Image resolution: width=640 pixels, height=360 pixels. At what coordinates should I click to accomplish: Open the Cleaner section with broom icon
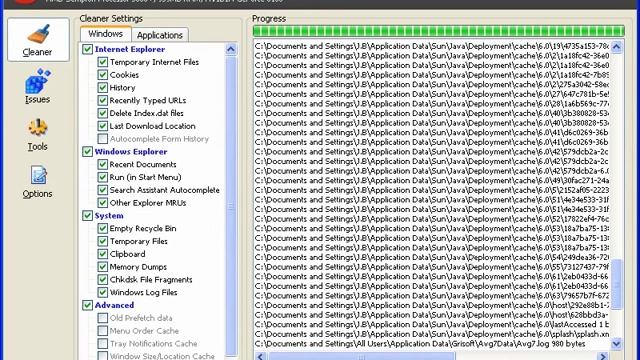38,40
